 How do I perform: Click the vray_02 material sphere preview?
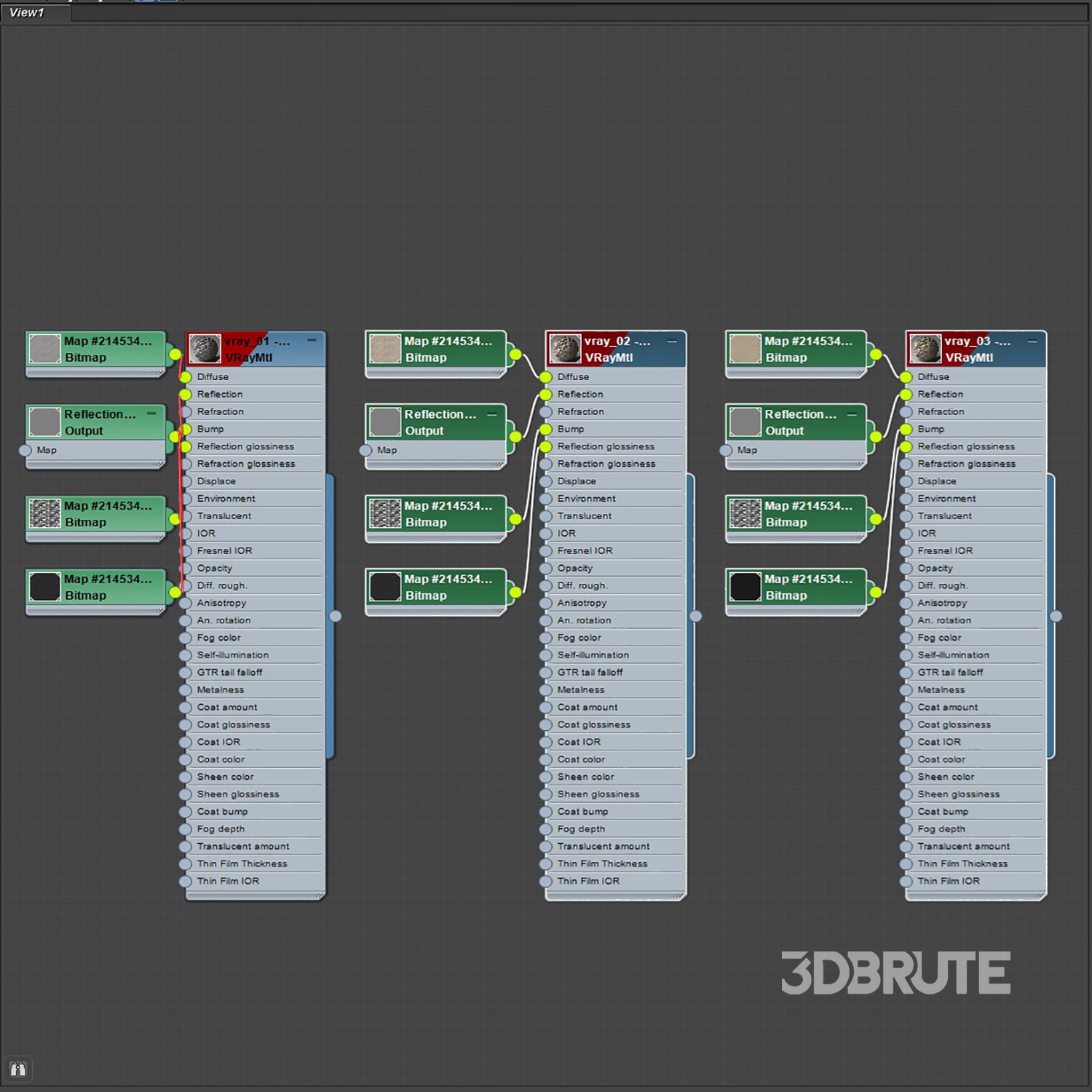point(565,349)
